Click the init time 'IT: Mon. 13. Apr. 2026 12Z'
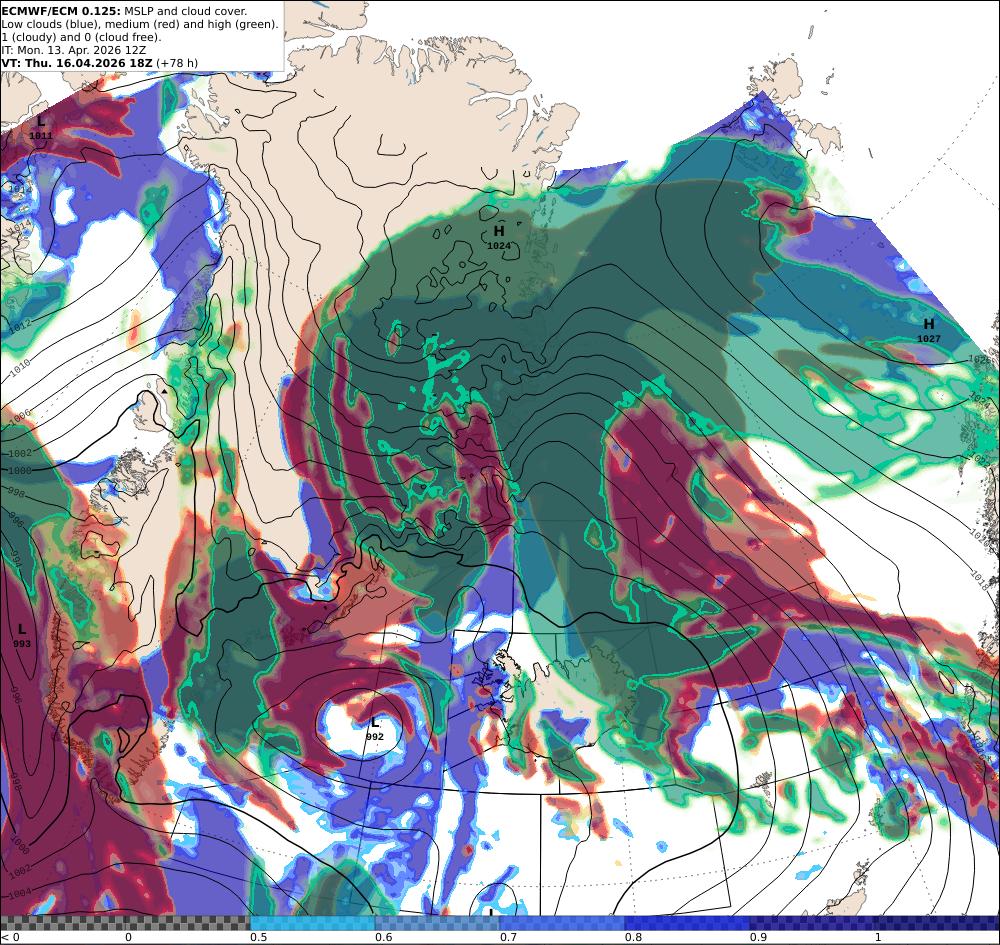Viewport: 1000px width, 945px height. (x=73, y=50)
